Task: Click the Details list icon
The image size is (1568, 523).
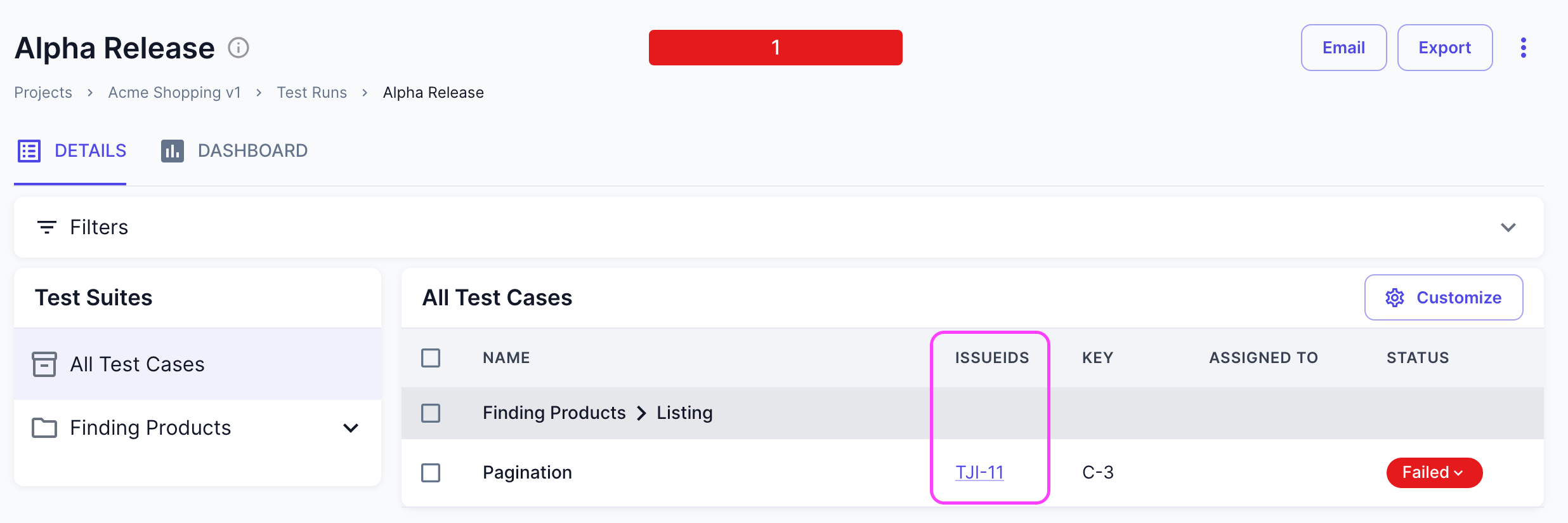Action: 29,151
